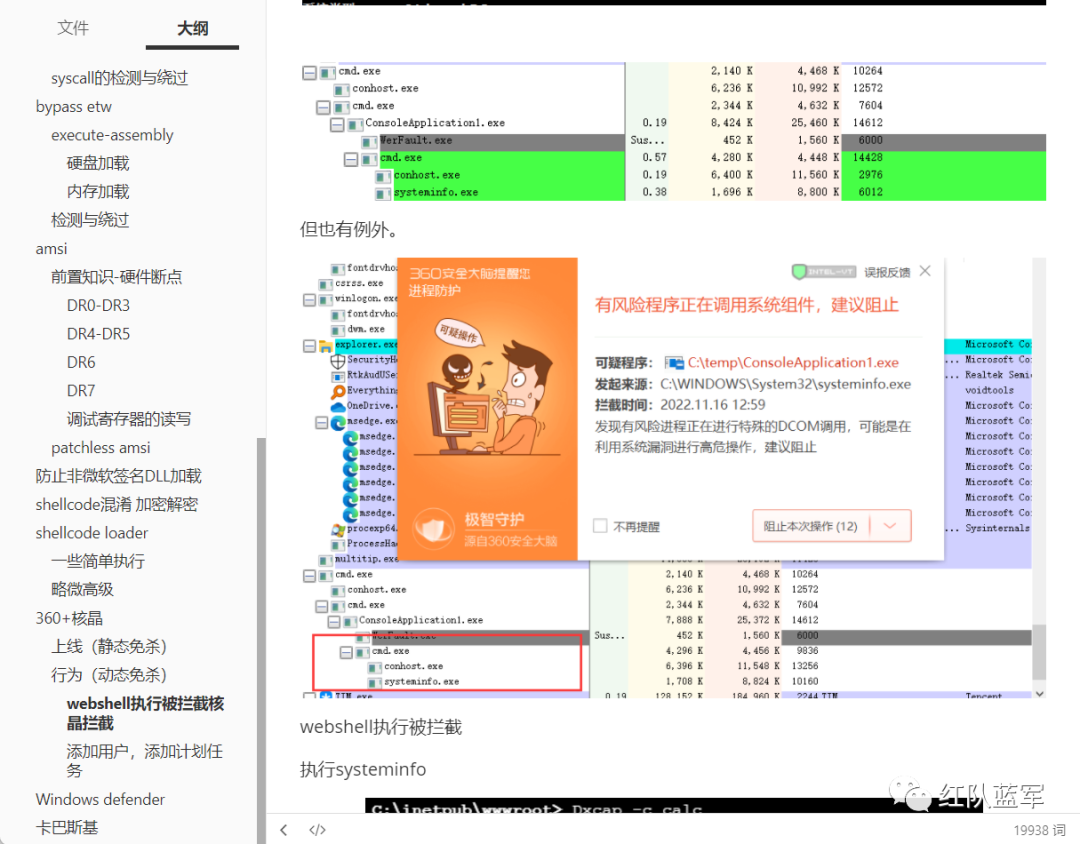The height and width of the screenshot is (844, 1080).
Task: Click SecurityHealth shield icon
Action: [x=338, y=360]
